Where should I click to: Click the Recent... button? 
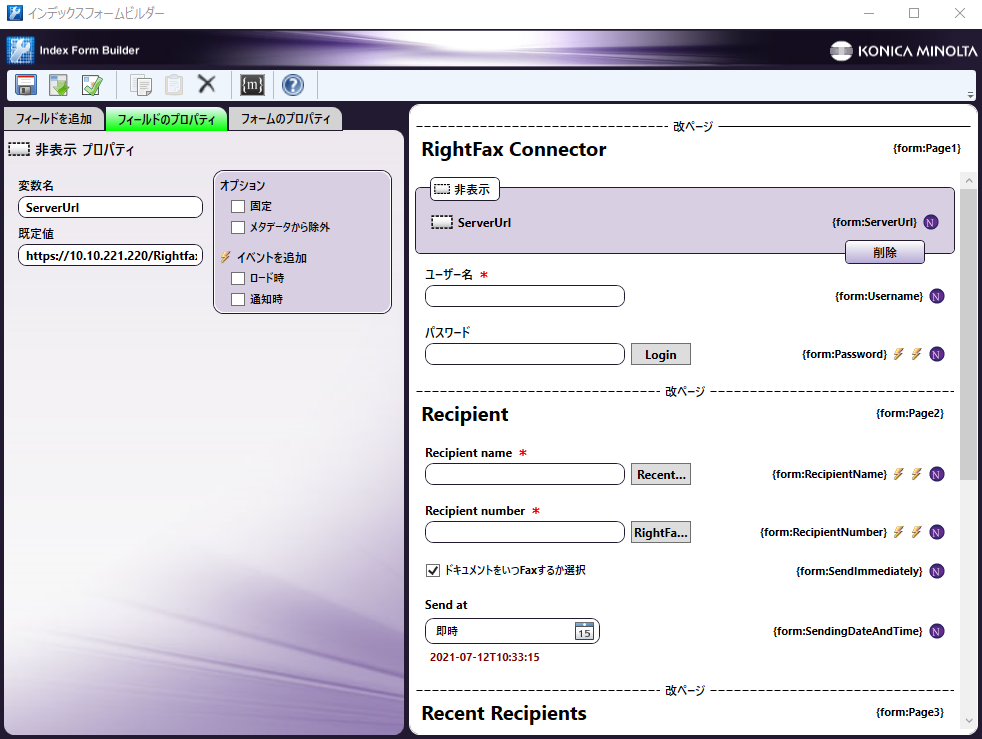click(x=661, y=475)
